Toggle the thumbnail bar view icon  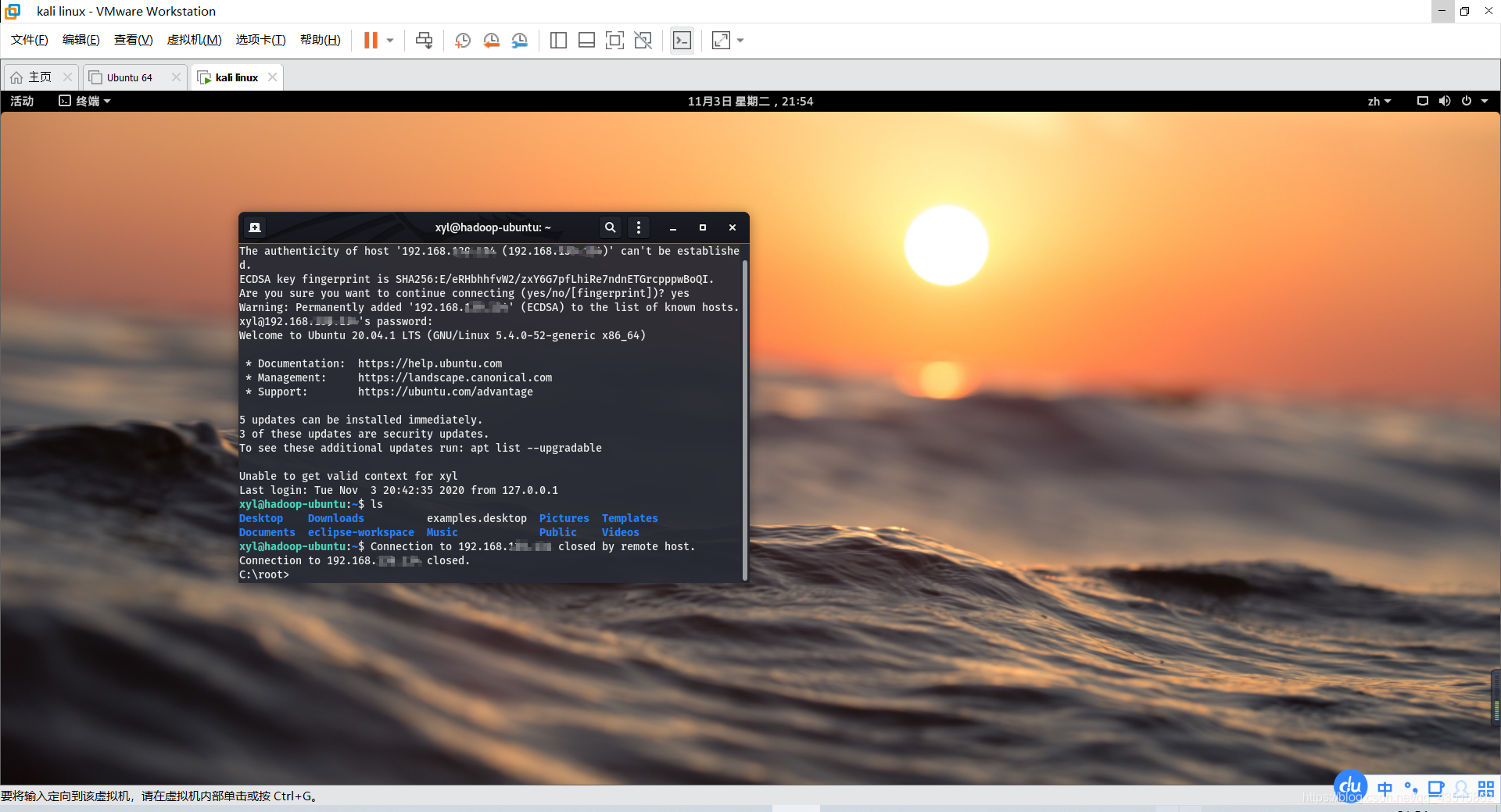586,41
